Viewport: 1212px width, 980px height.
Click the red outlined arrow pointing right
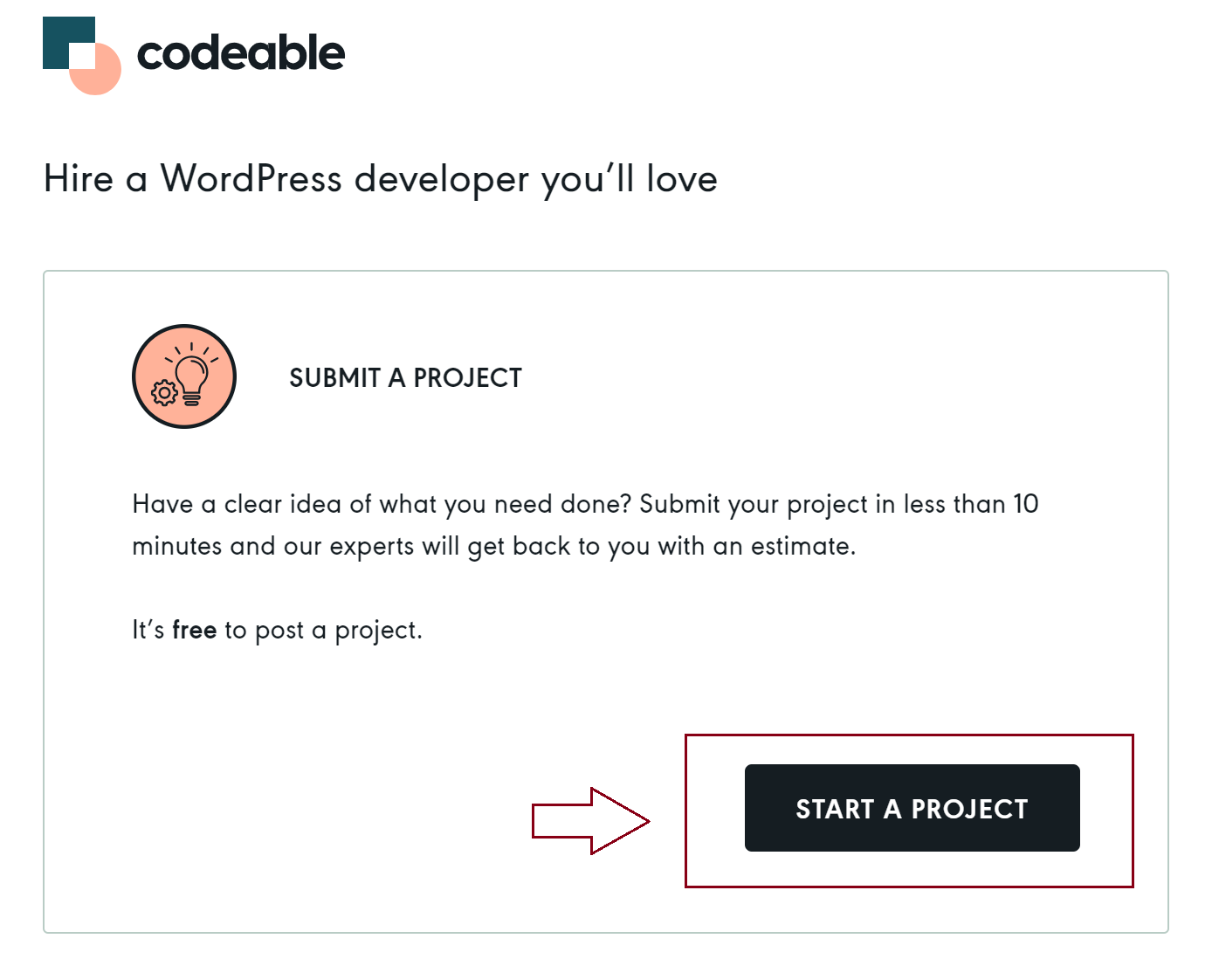pos(591,821)
